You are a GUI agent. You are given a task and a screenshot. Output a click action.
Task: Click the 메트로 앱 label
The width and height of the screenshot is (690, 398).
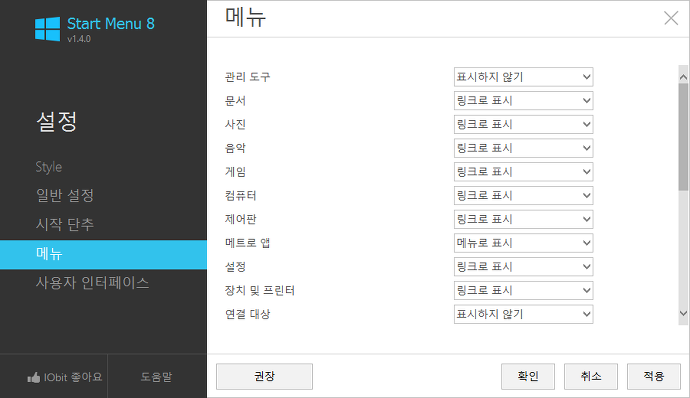pyautogui.click(x=247, y=243)
